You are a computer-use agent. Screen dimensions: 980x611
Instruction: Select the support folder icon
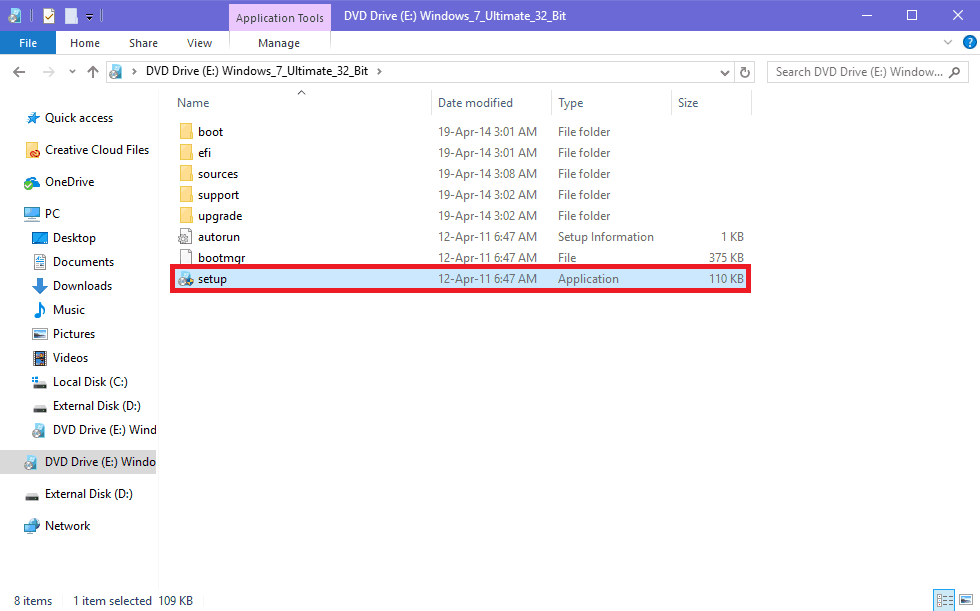[186, 194]
